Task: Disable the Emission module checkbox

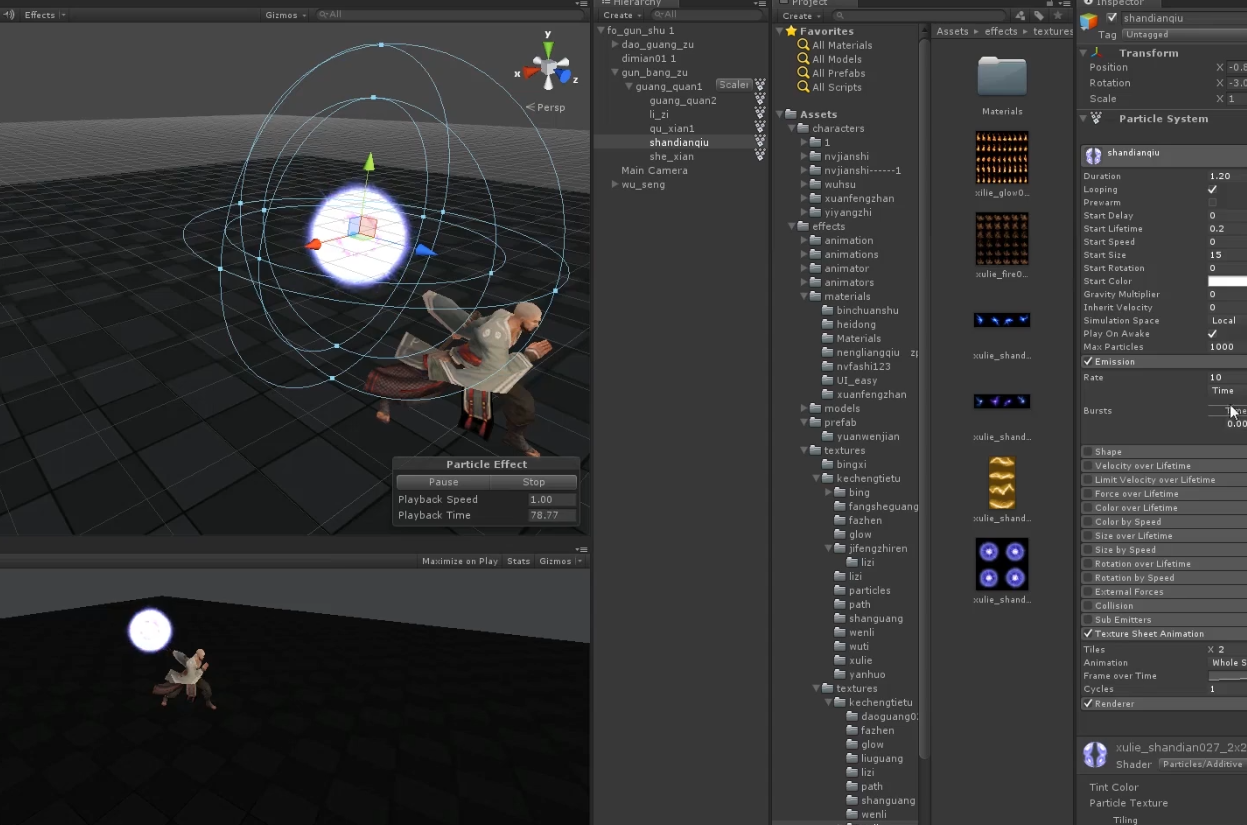Action: 1088,361
